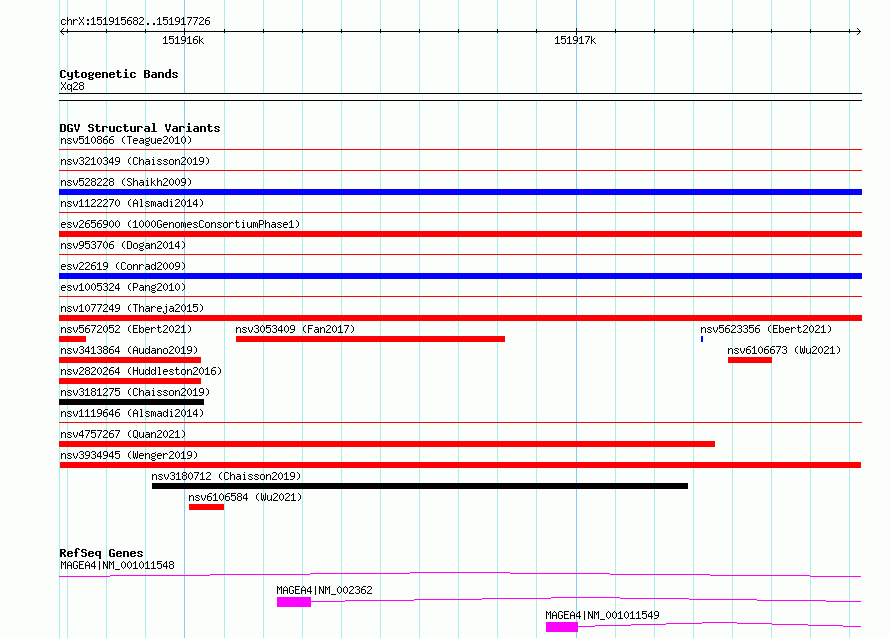Click the left arrow of the ruler
The image size is (890, 638).
click(x=63, y=32)
